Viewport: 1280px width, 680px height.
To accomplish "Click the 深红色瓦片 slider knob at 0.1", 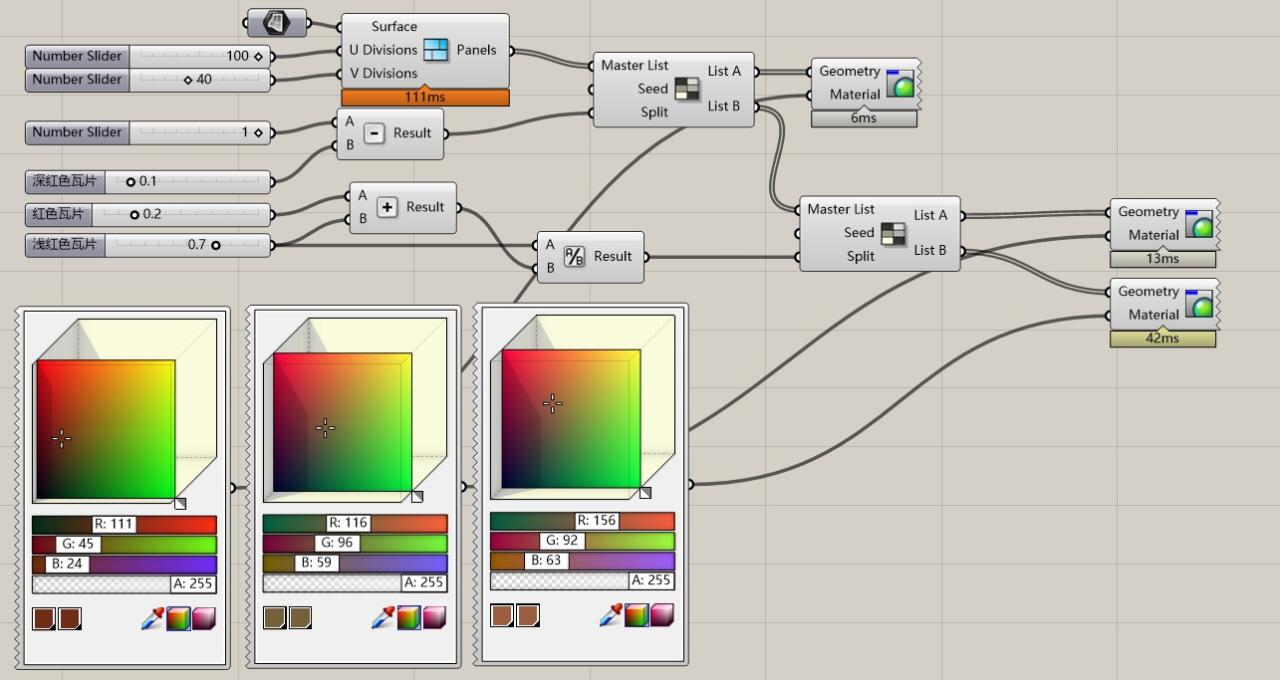I will click(x=131, y=182).
